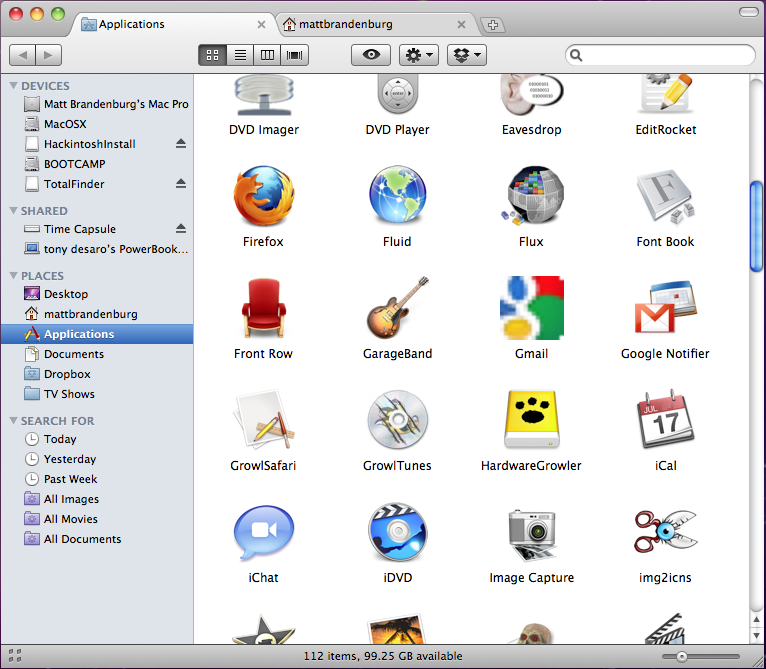The image size is (766, 669).
Task: Select the Gmail app icon
Action: pos(532,308)
